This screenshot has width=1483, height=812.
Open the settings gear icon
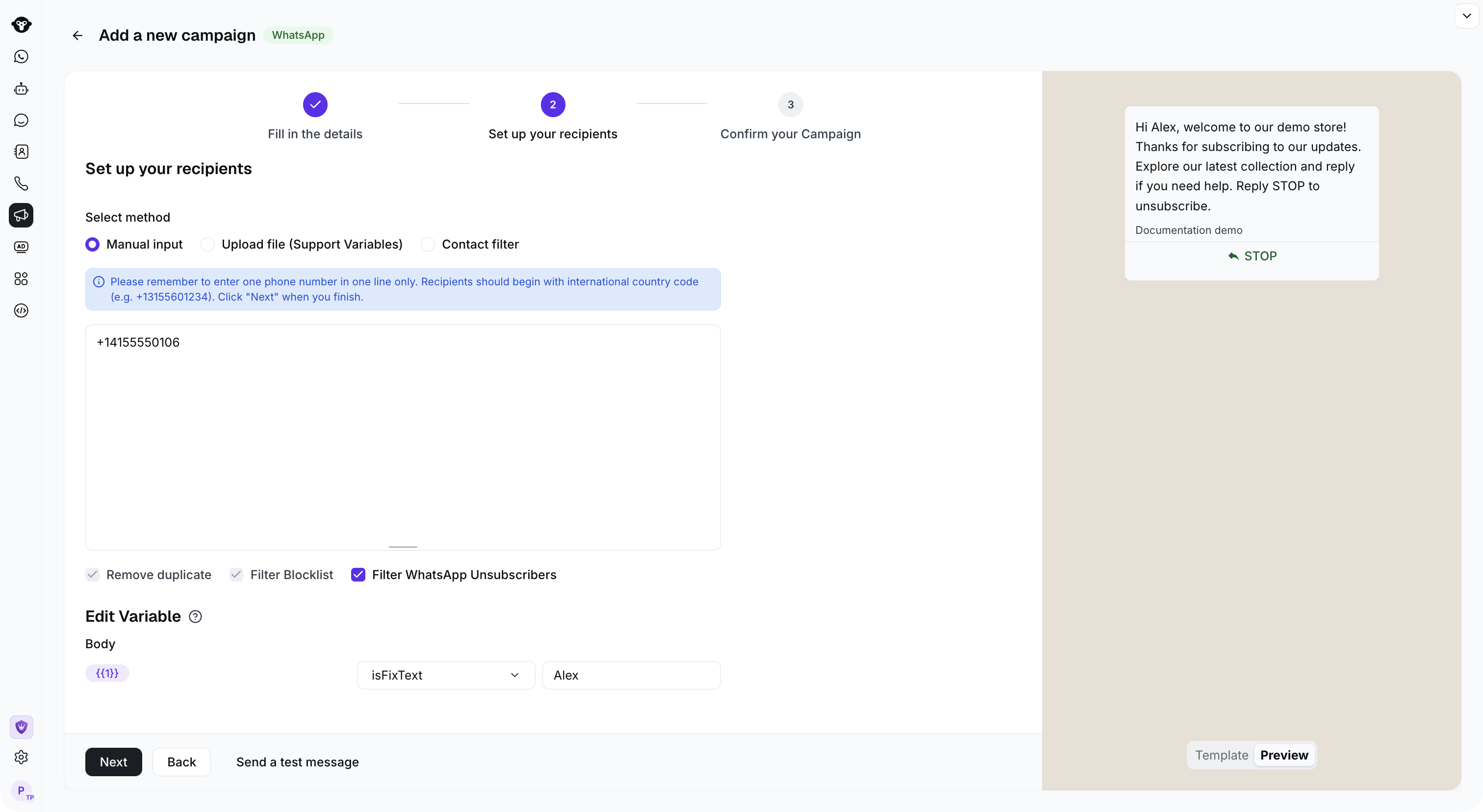[x=21, y=758]
